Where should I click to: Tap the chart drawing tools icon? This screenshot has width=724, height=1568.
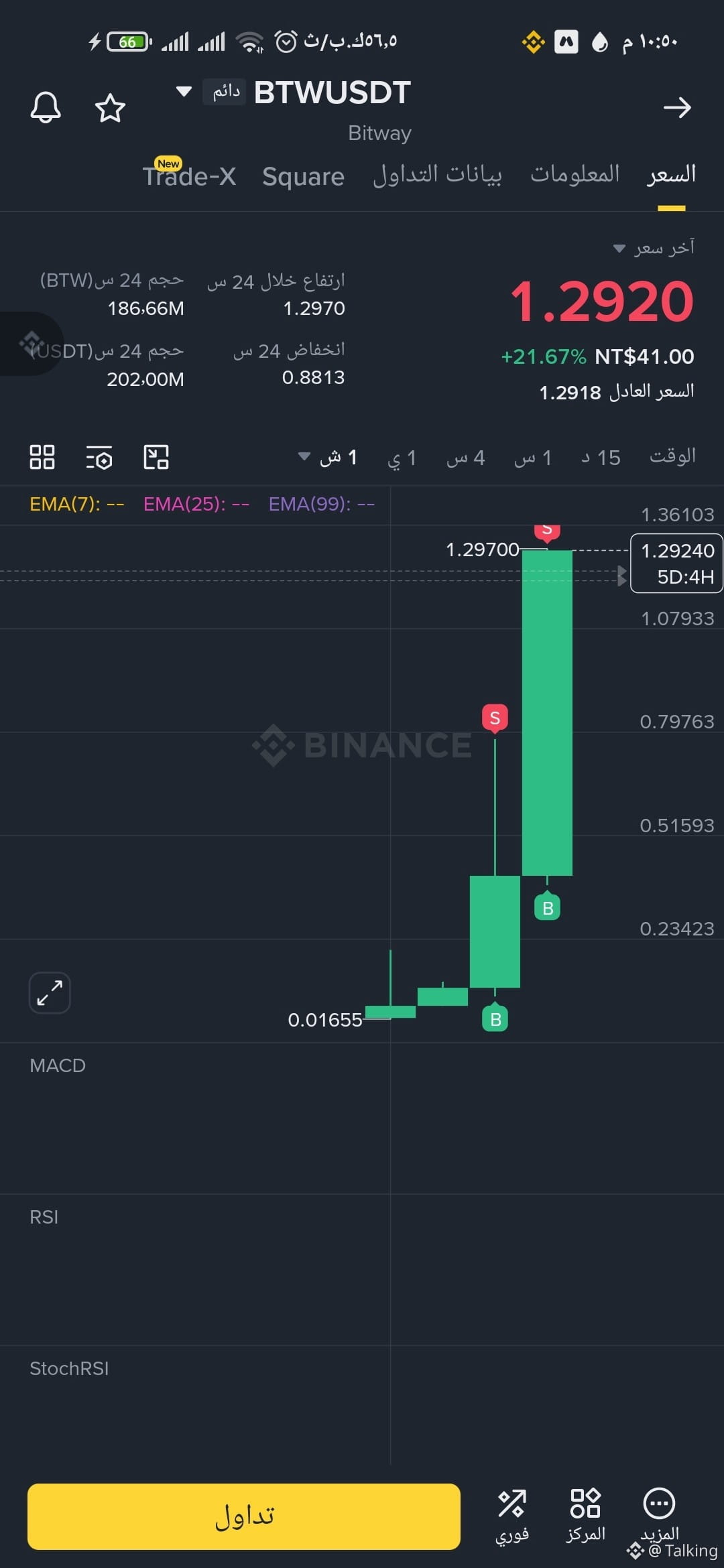tap(156, 457)
